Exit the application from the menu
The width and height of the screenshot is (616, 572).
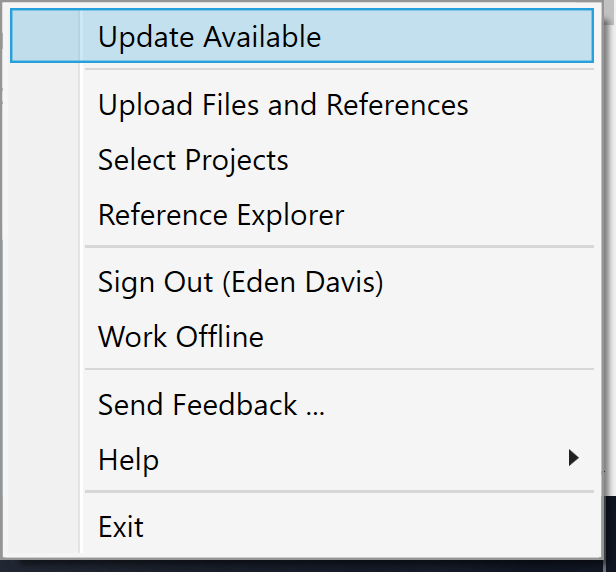(302, 526)
